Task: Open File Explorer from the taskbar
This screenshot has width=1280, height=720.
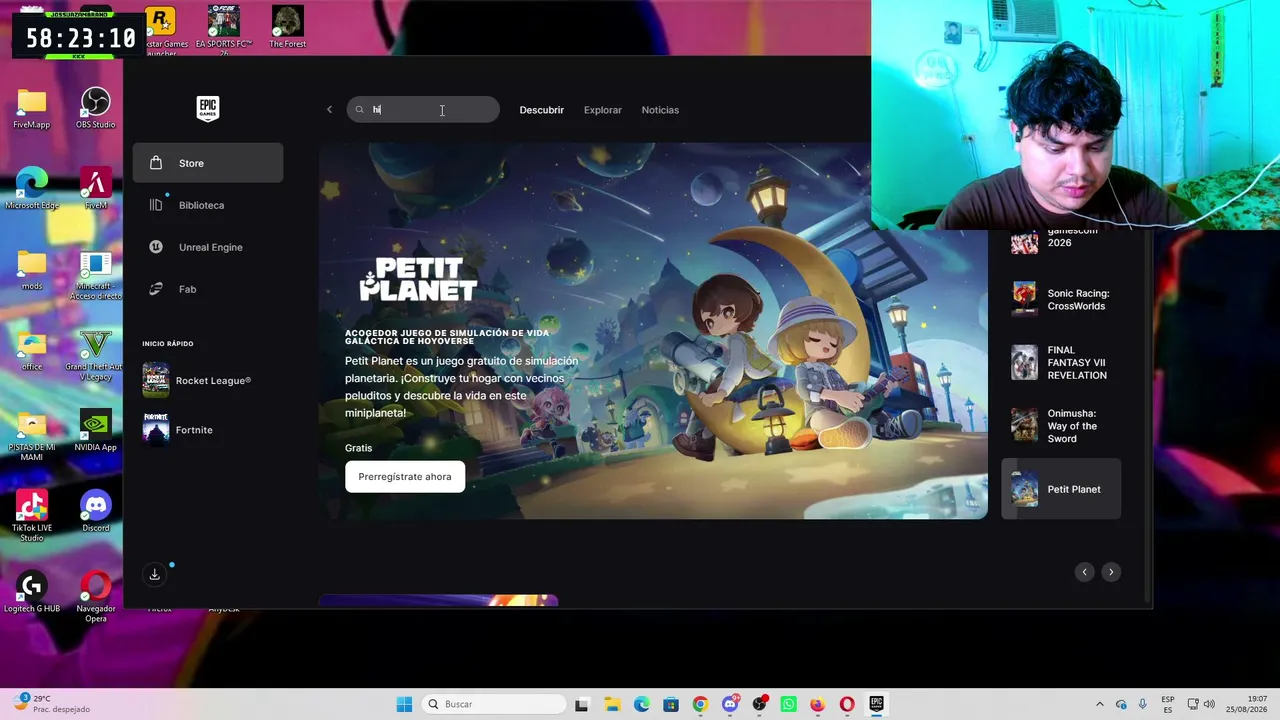Action: tap(612, 704)
